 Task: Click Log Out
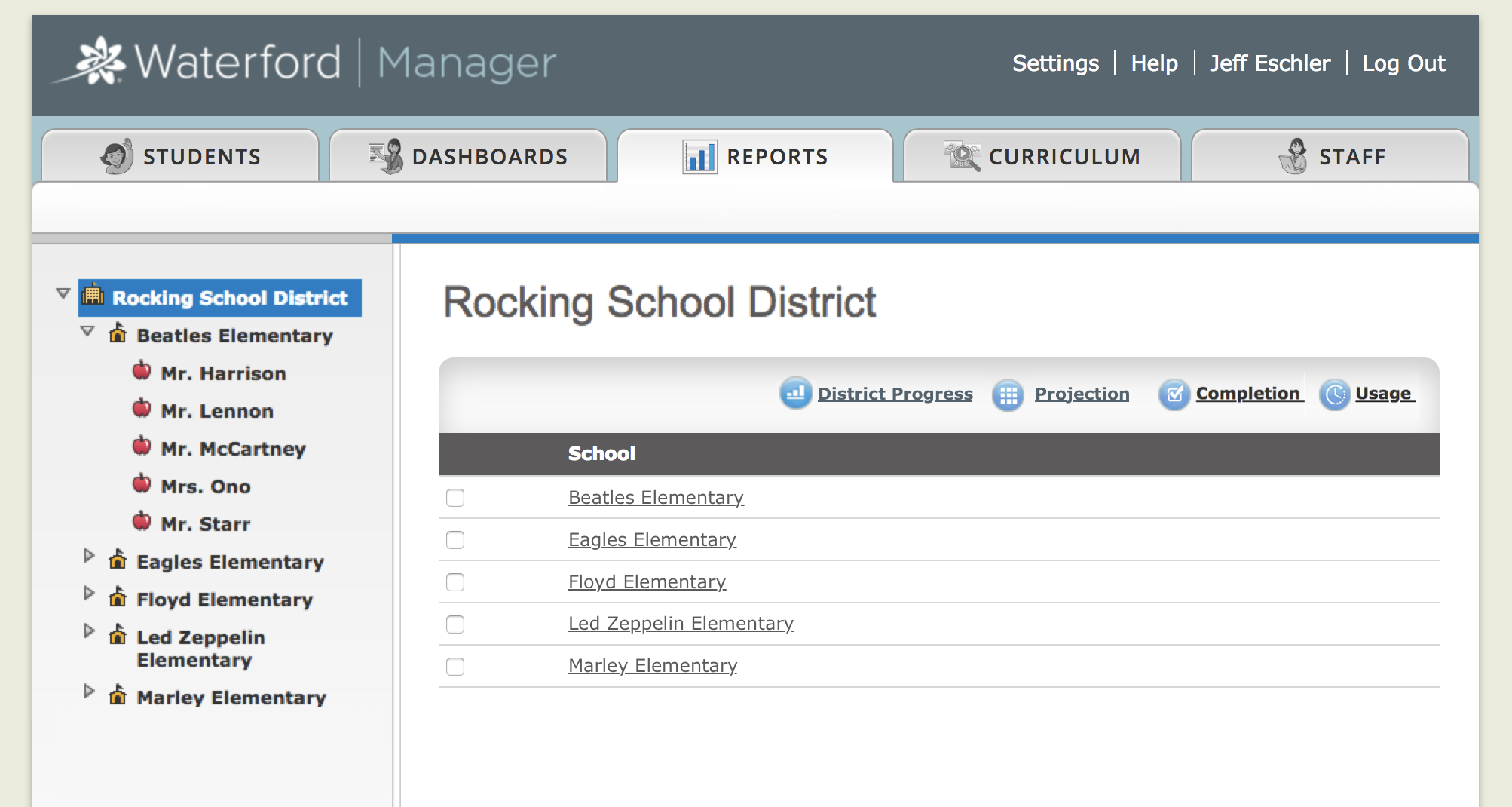[1403, 63]
